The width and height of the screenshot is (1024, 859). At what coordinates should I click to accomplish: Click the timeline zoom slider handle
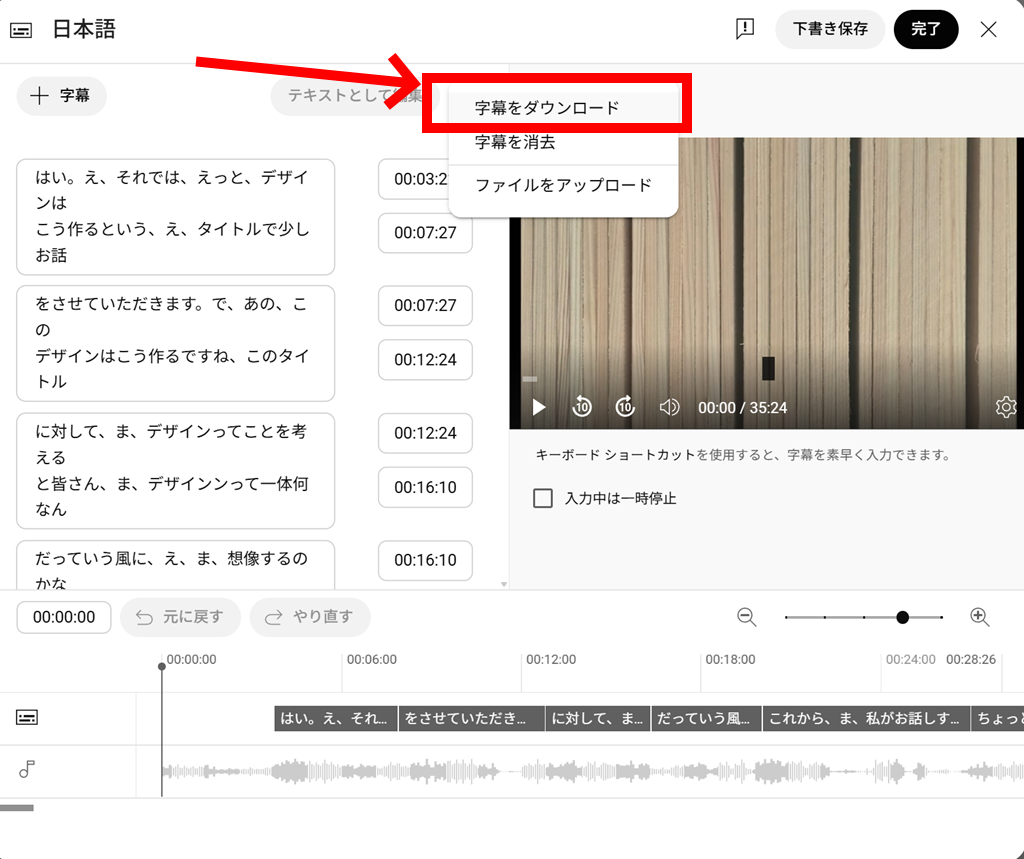tap(902, 617)
